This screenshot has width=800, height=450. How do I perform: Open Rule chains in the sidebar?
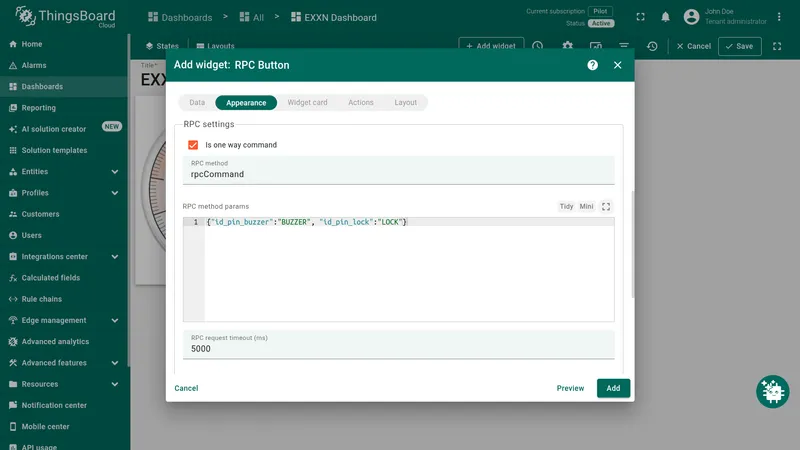(x=64, y=299)
